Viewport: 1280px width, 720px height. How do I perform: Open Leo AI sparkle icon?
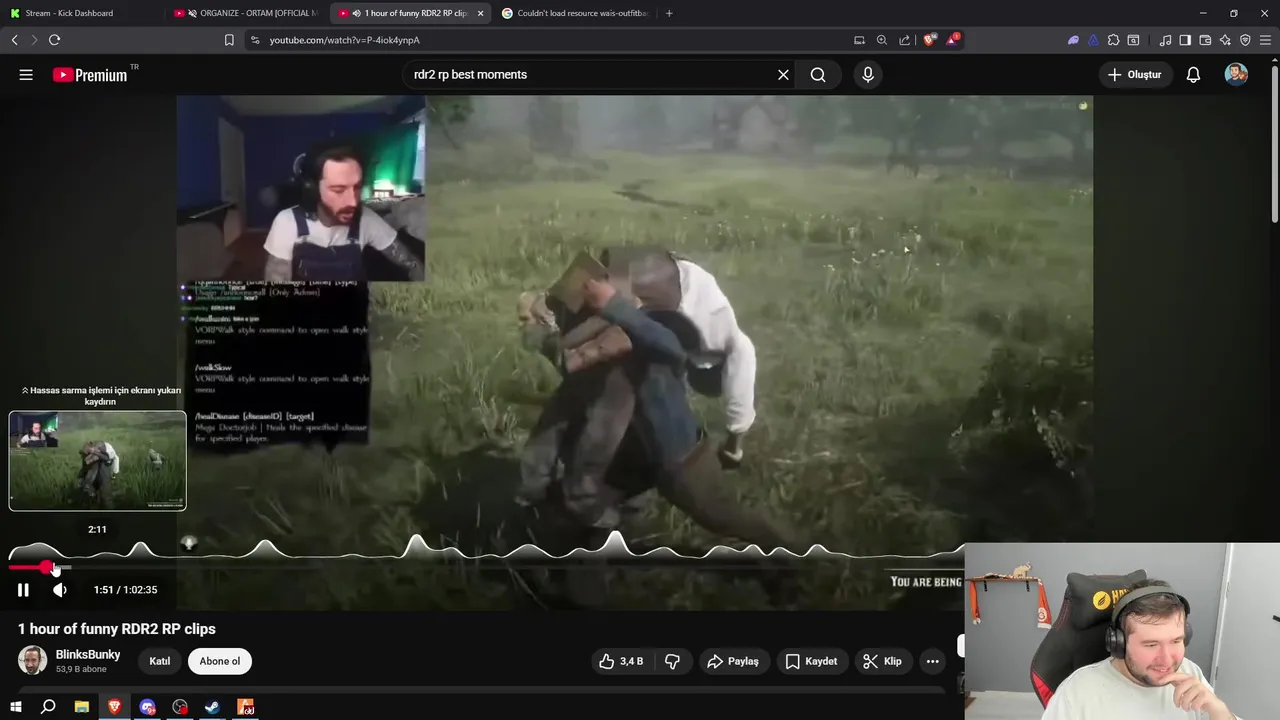(x=1225, y=40)
